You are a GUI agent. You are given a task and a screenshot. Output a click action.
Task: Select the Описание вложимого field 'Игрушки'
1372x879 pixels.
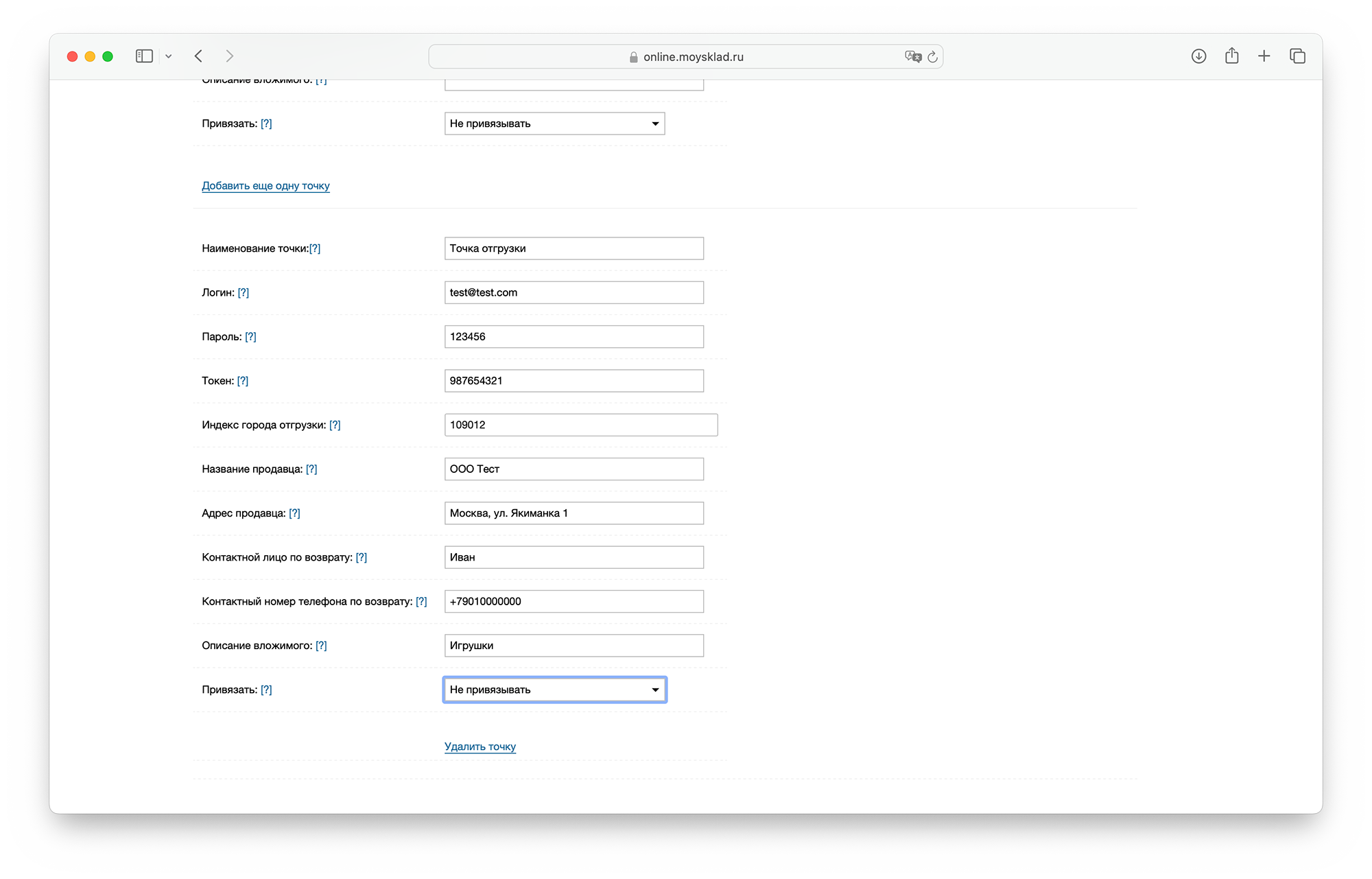(573, 646)
